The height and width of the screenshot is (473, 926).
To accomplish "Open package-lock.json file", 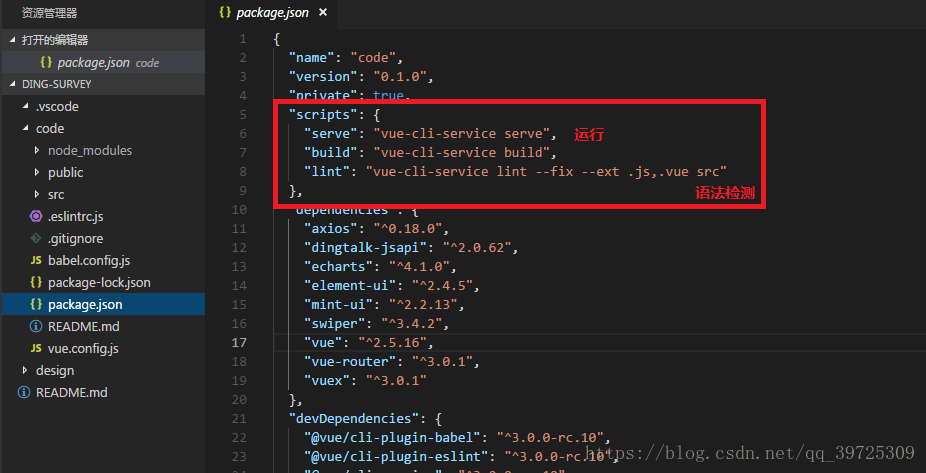I will pyautogui.click(x=99, y=282).
